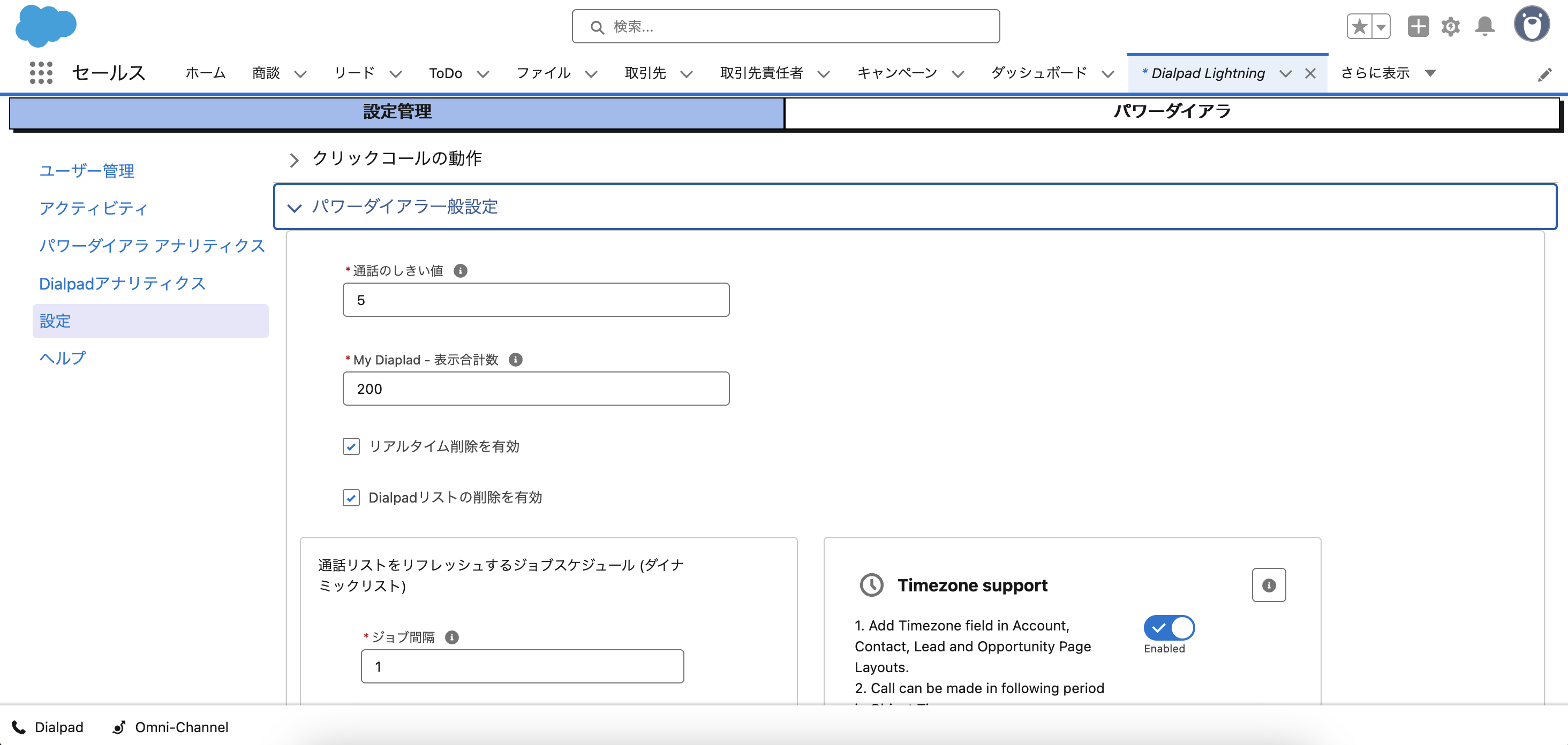The width and height of the screenshot is (1568, 745).
Task: Toggle Dialpadリストの削除を有効 checkbox
Action: point(351,498)
